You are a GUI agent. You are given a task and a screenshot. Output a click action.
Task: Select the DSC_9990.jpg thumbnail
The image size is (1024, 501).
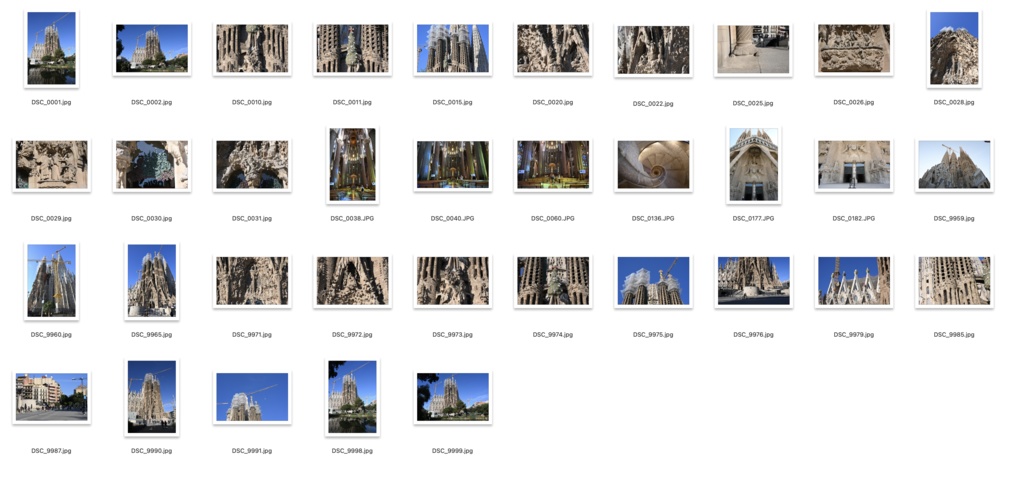pyautogui.click(x=152, y=398)
